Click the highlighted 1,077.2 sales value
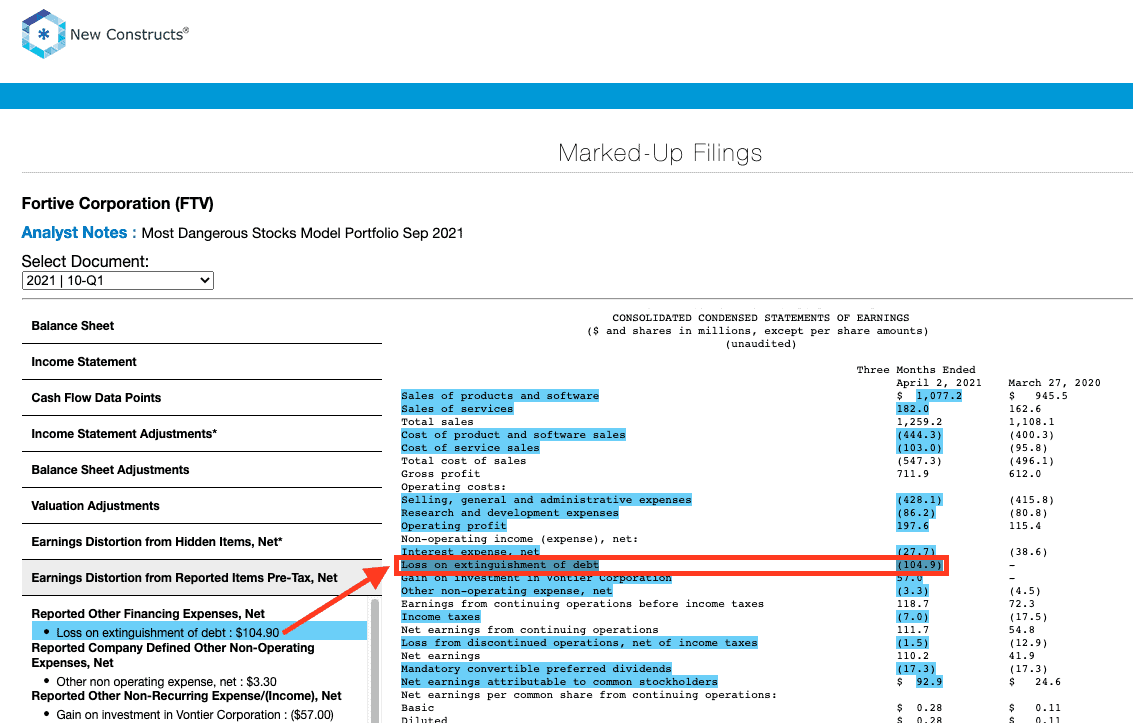 tap(939, 396)
